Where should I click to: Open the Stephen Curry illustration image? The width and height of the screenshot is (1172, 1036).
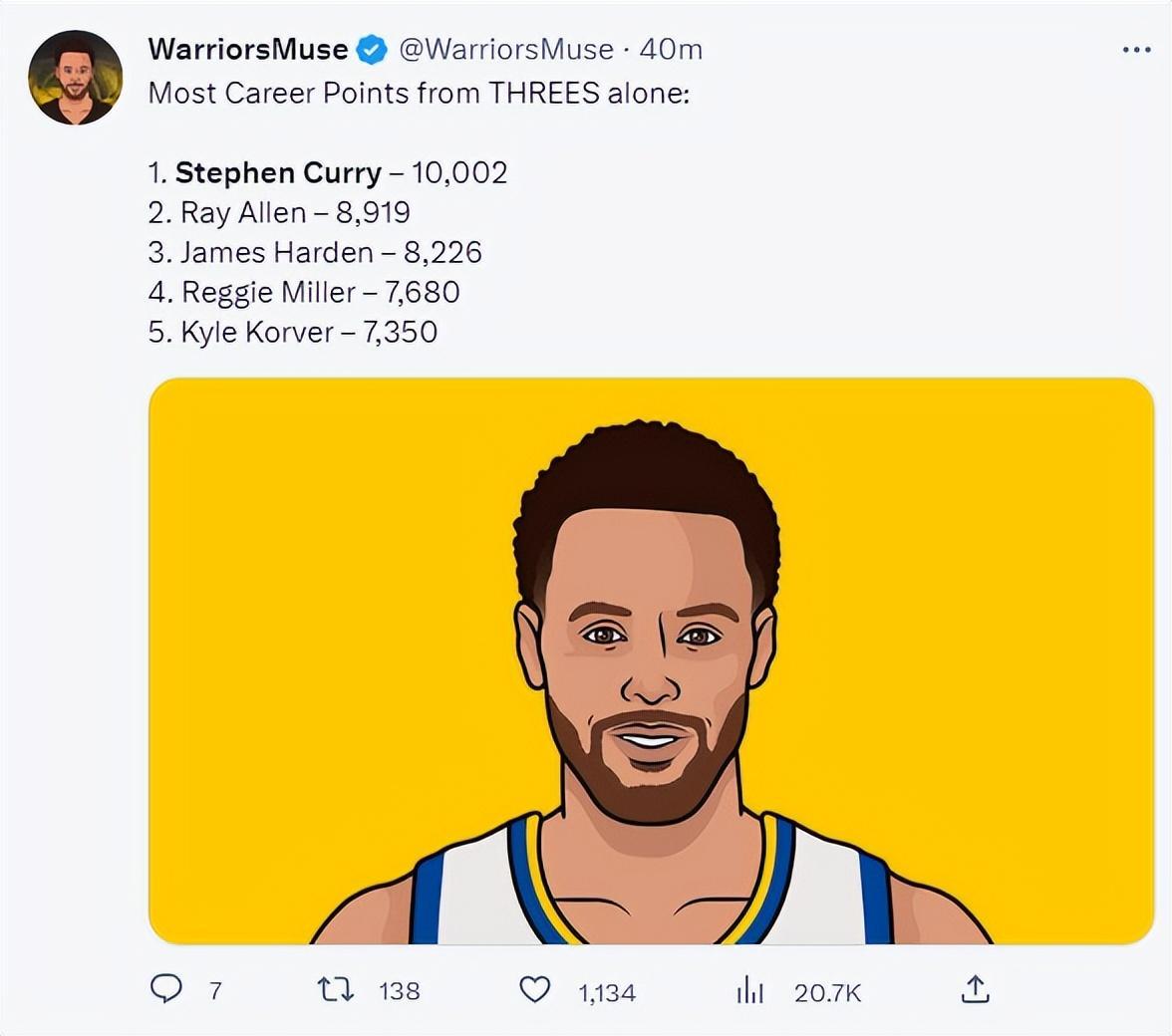(x=651, y=660)
